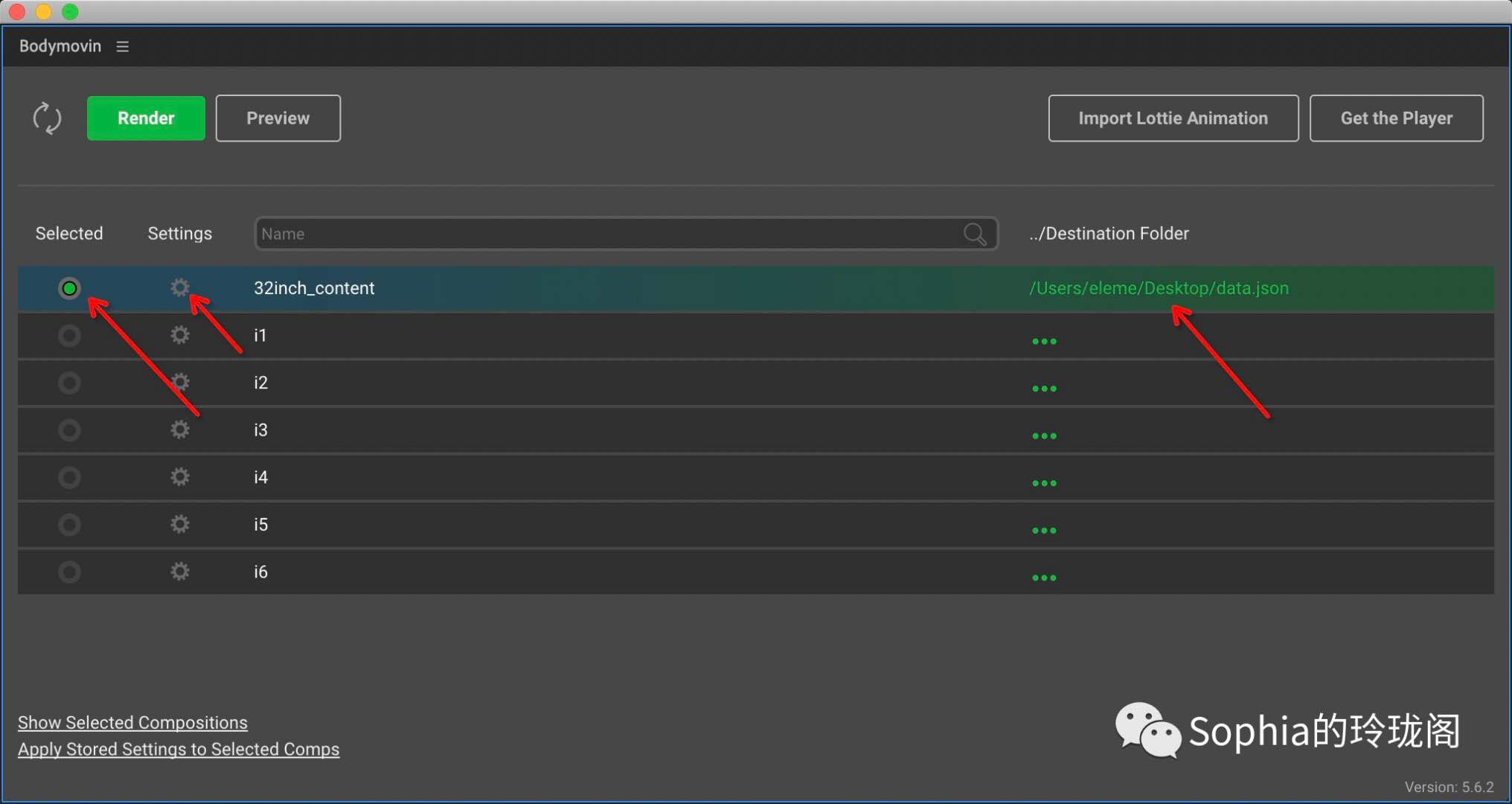Click the search magnifier icon in Name field
The image size is (1512, 804).
[974, 234]
